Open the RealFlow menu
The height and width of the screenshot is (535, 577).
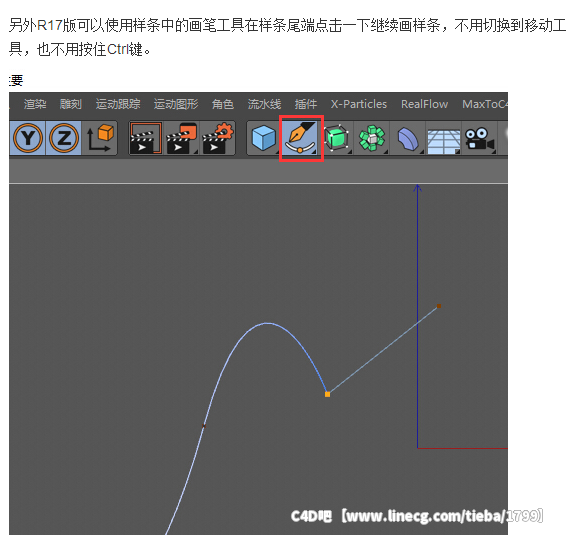pos(424,104)
